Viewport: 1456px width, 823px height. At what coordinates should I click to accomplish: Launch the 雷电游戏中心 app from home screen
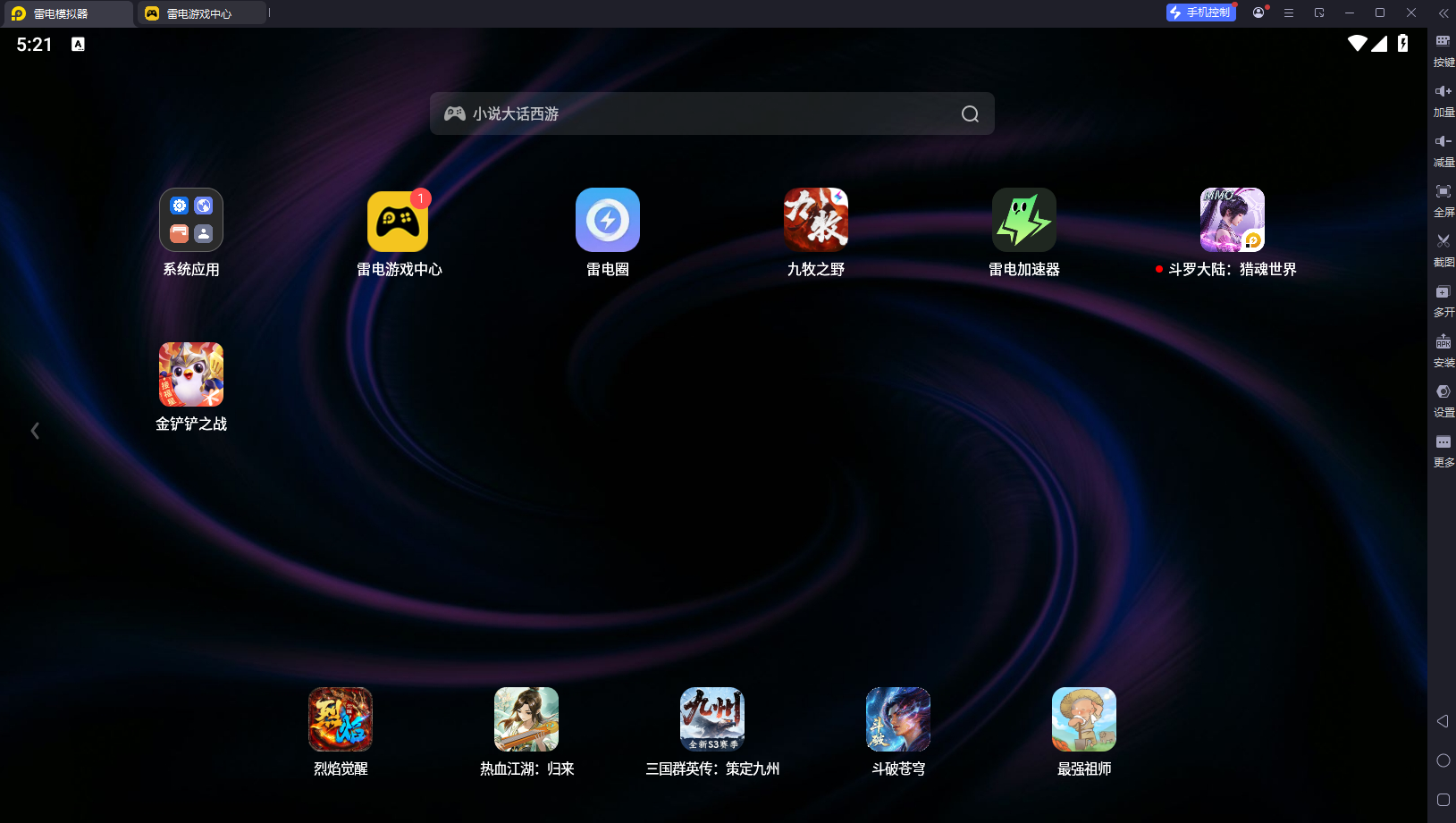[398, 220]
